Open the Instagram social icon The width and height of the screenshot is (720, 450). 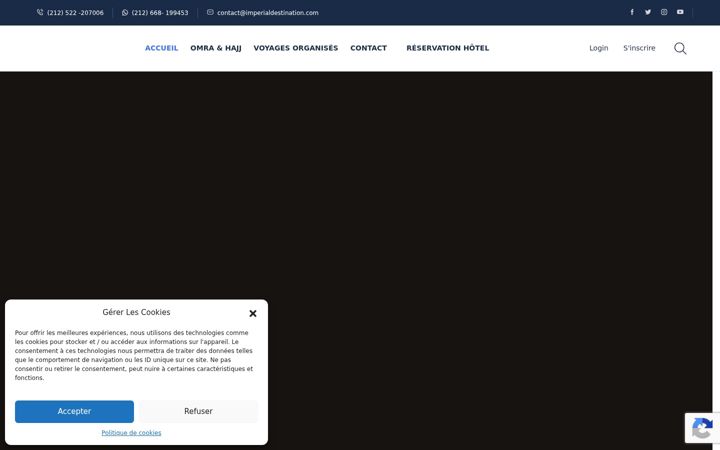pos(664,12)
